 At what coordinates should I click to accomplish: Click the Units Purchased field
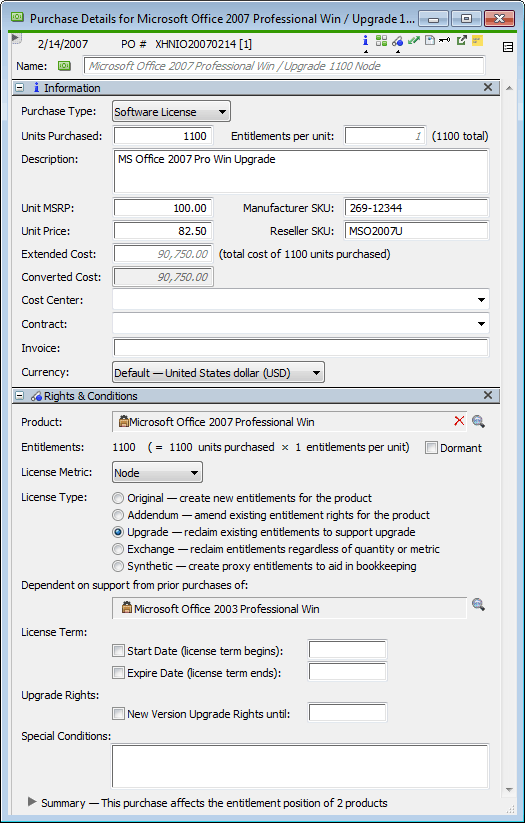click(163, 136)
